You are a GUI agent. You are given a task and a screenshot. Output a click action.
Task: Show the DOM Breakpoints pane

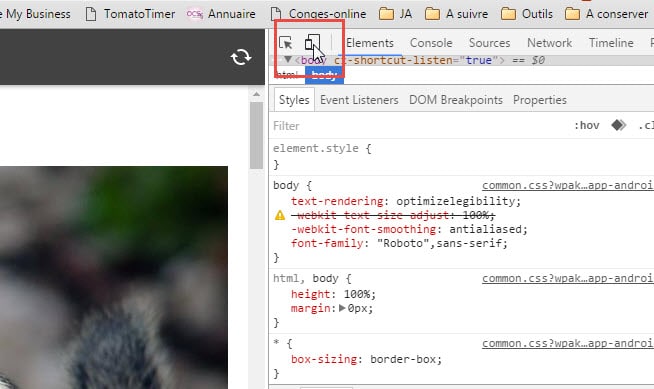tap(455, 100)
